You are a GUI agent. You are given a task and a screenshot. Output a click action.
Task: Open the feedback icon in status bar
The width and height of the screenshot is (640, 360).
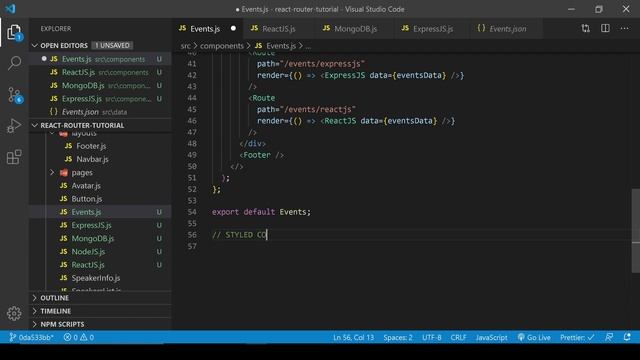[609, 337]
